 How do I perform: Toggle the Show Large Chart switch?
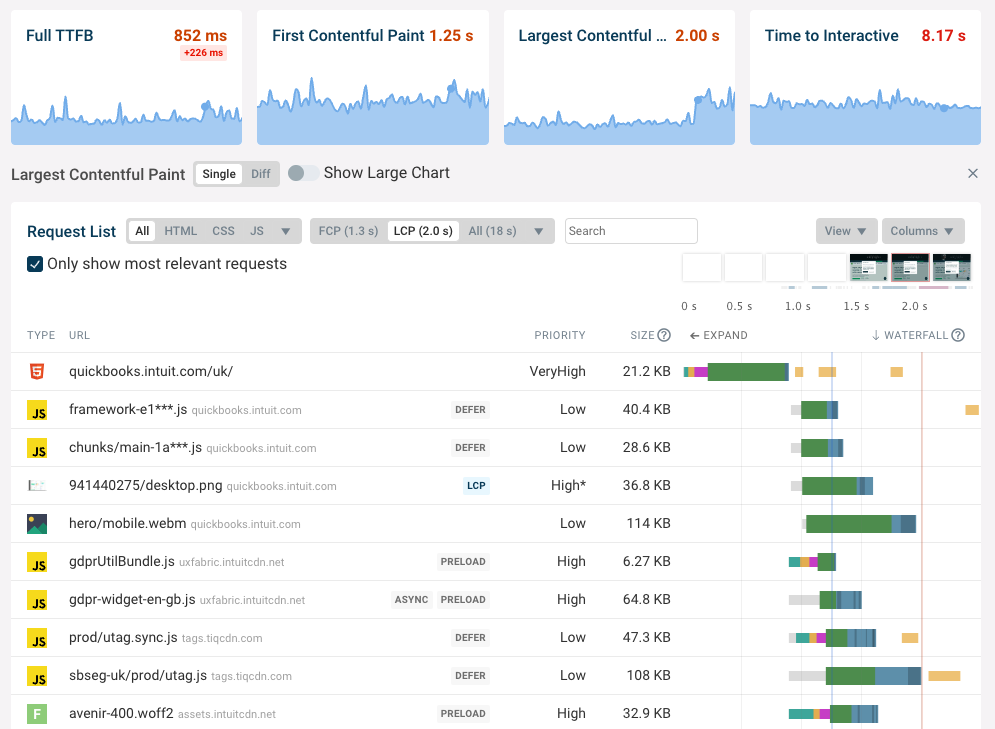(x=303, y=173)
